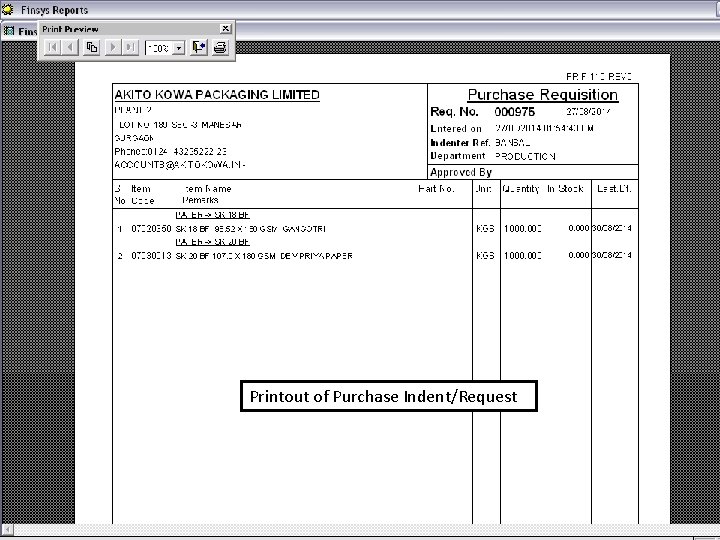Click the Phone number line
720x540 pixels.
coord(170,152)
